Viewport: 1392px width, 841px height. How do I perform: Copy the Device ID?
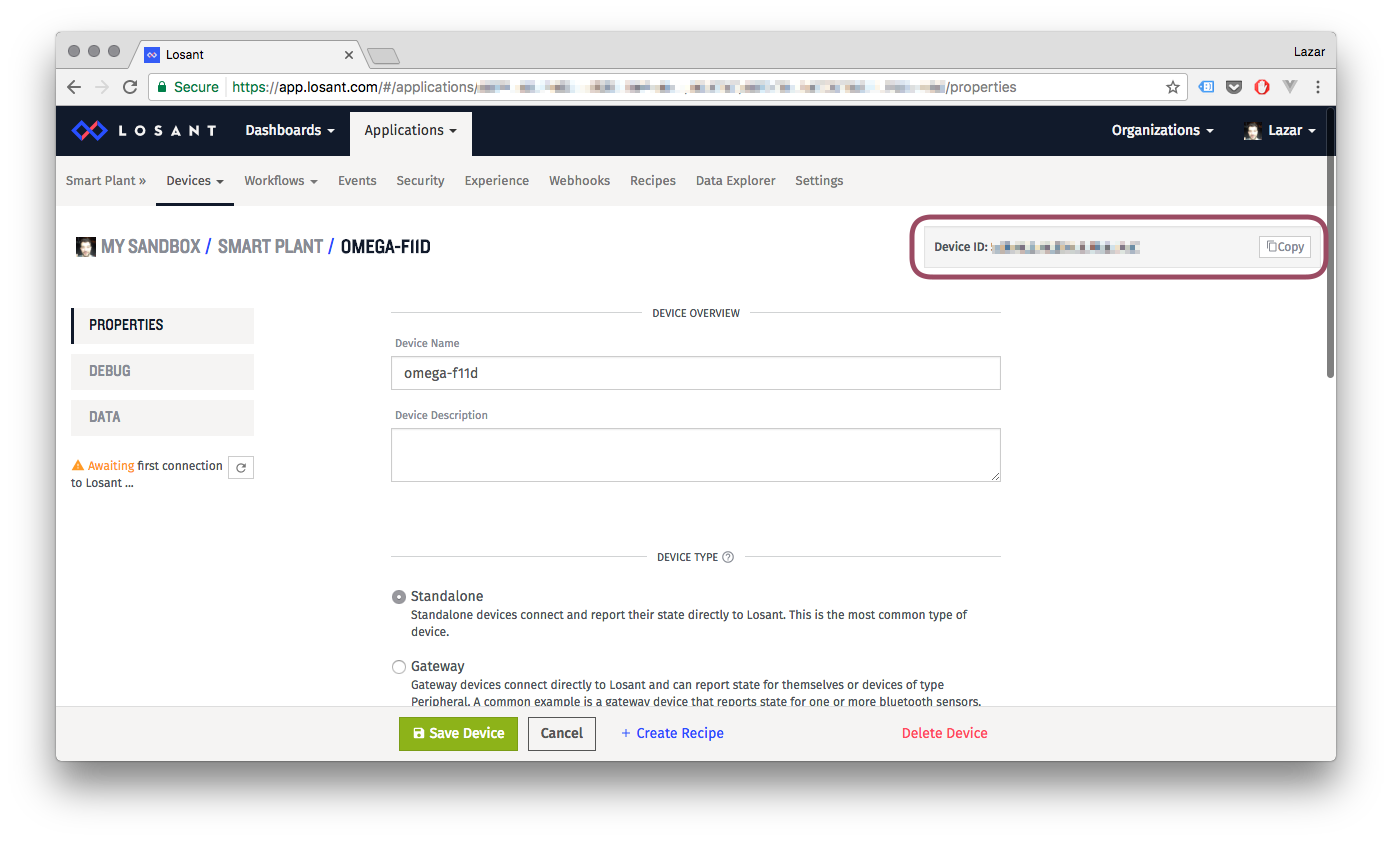coord(1285,247)
